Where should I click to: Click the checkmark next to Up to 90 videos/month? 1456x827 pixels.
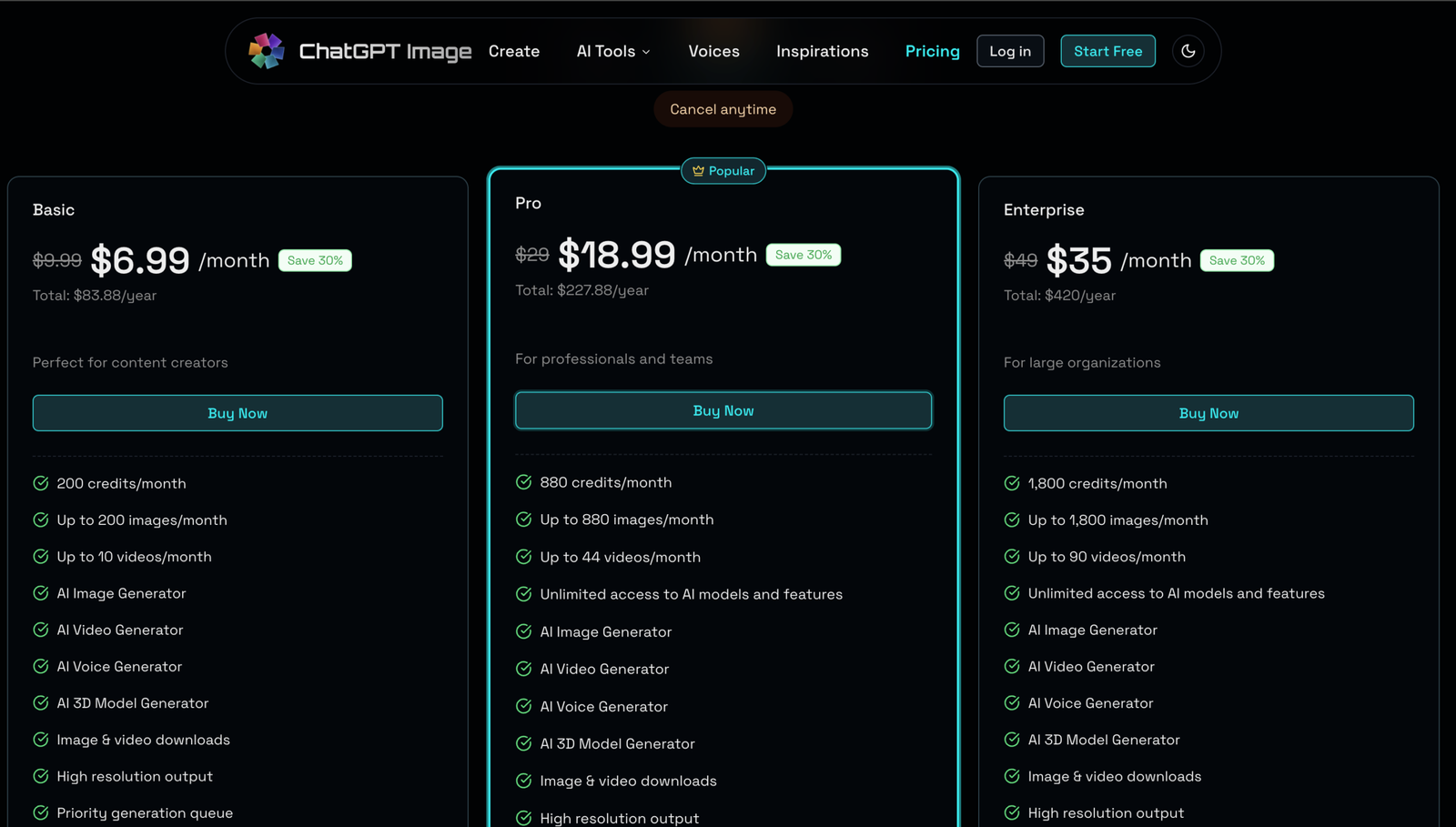tap(1012, 557)
